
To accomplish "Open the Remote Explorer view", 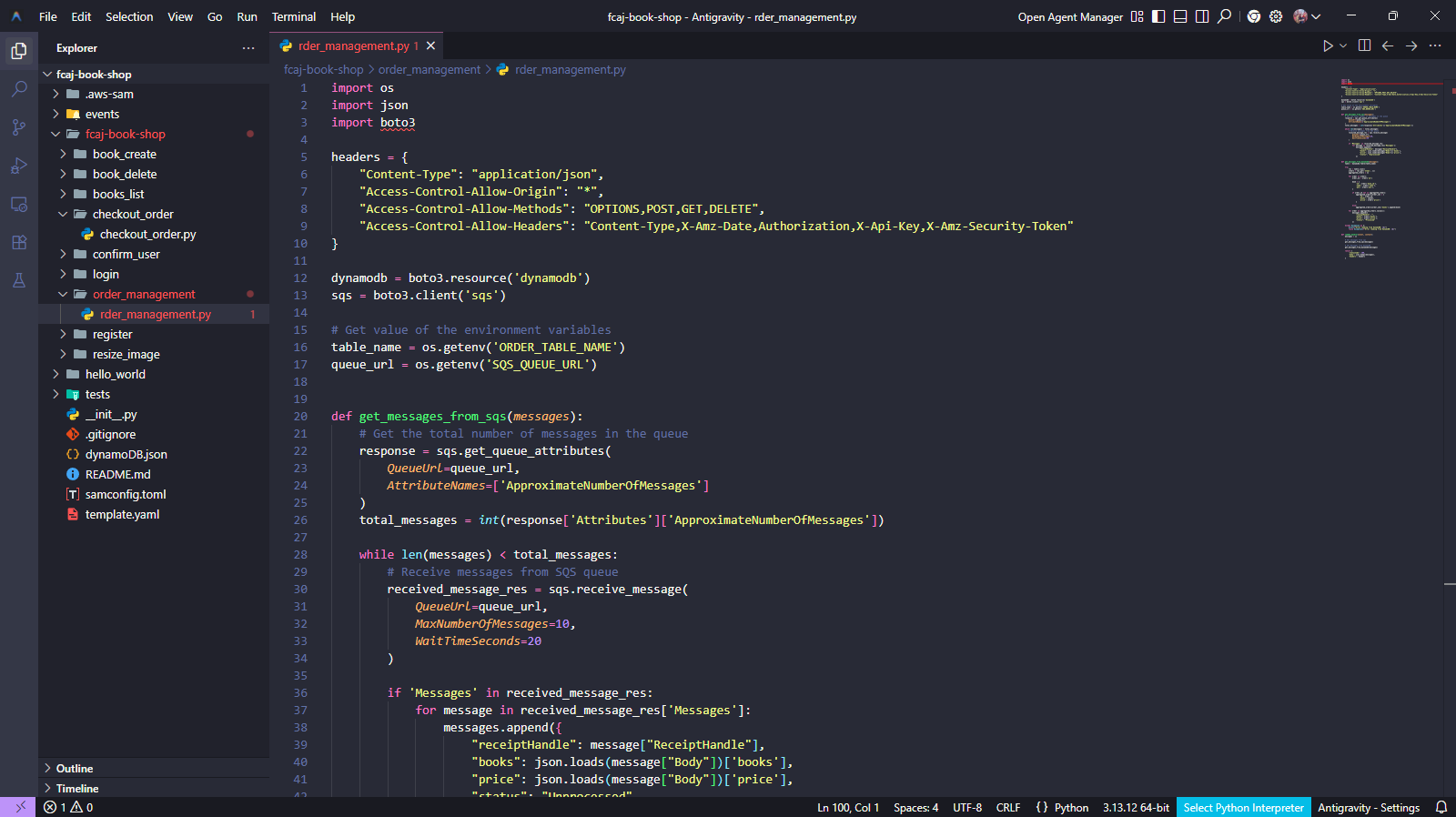I will pyautogui.click(x=18, y=204).
